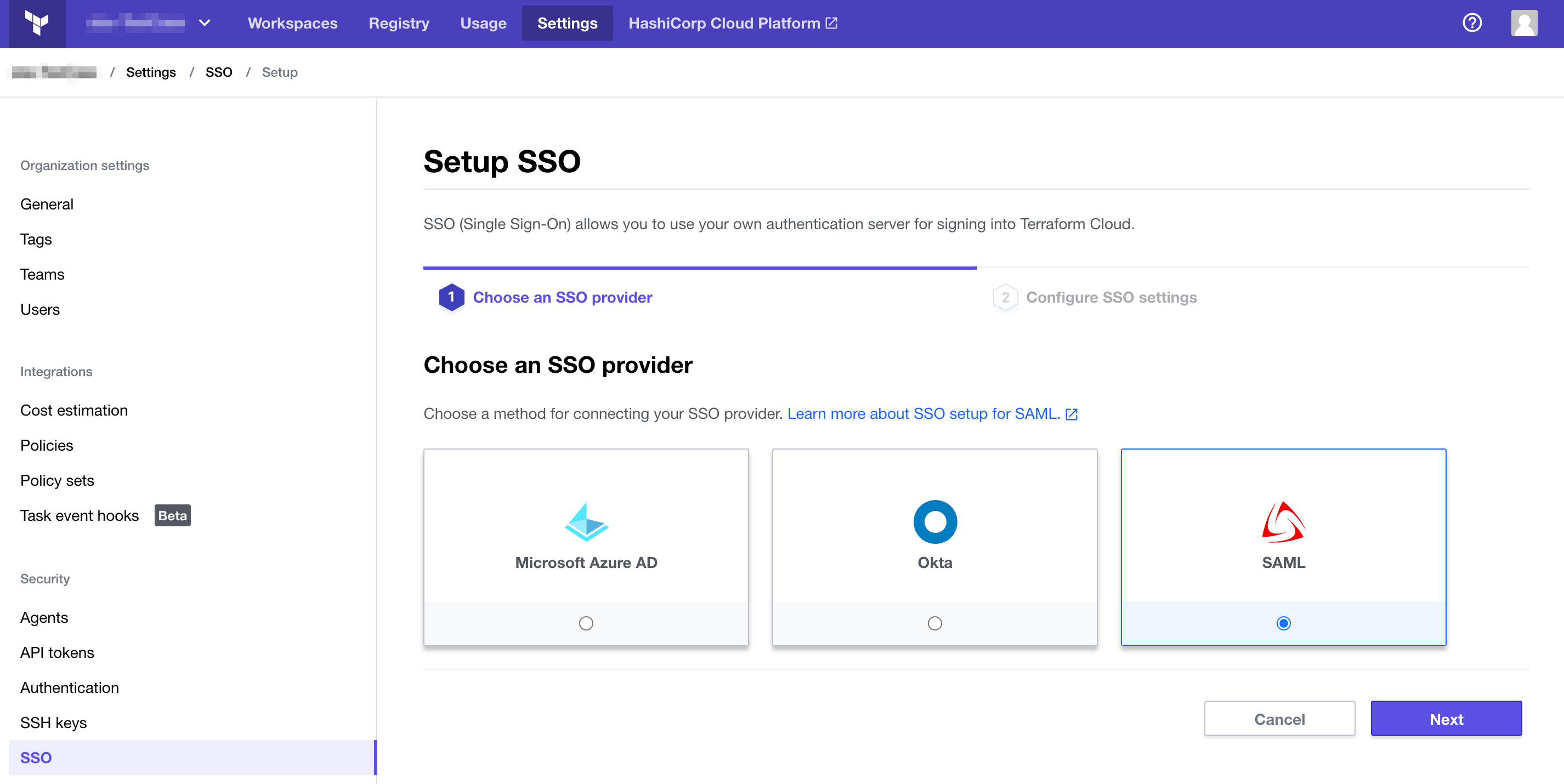Select the Microsoft Azure AD radio button
Image resolution: width=1564 pixels, height=784 pixels.
tap(586, 623)
